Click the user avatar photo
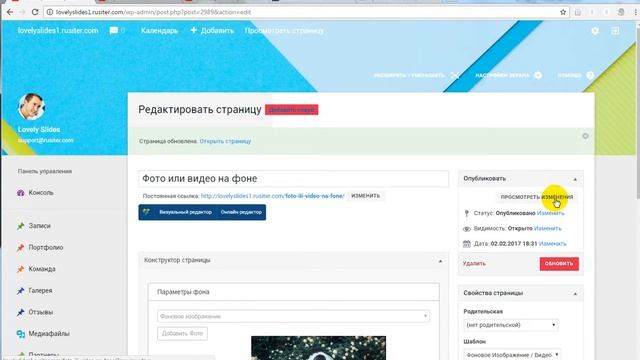Screen dimensions: 640x360 tap(31, 107)
